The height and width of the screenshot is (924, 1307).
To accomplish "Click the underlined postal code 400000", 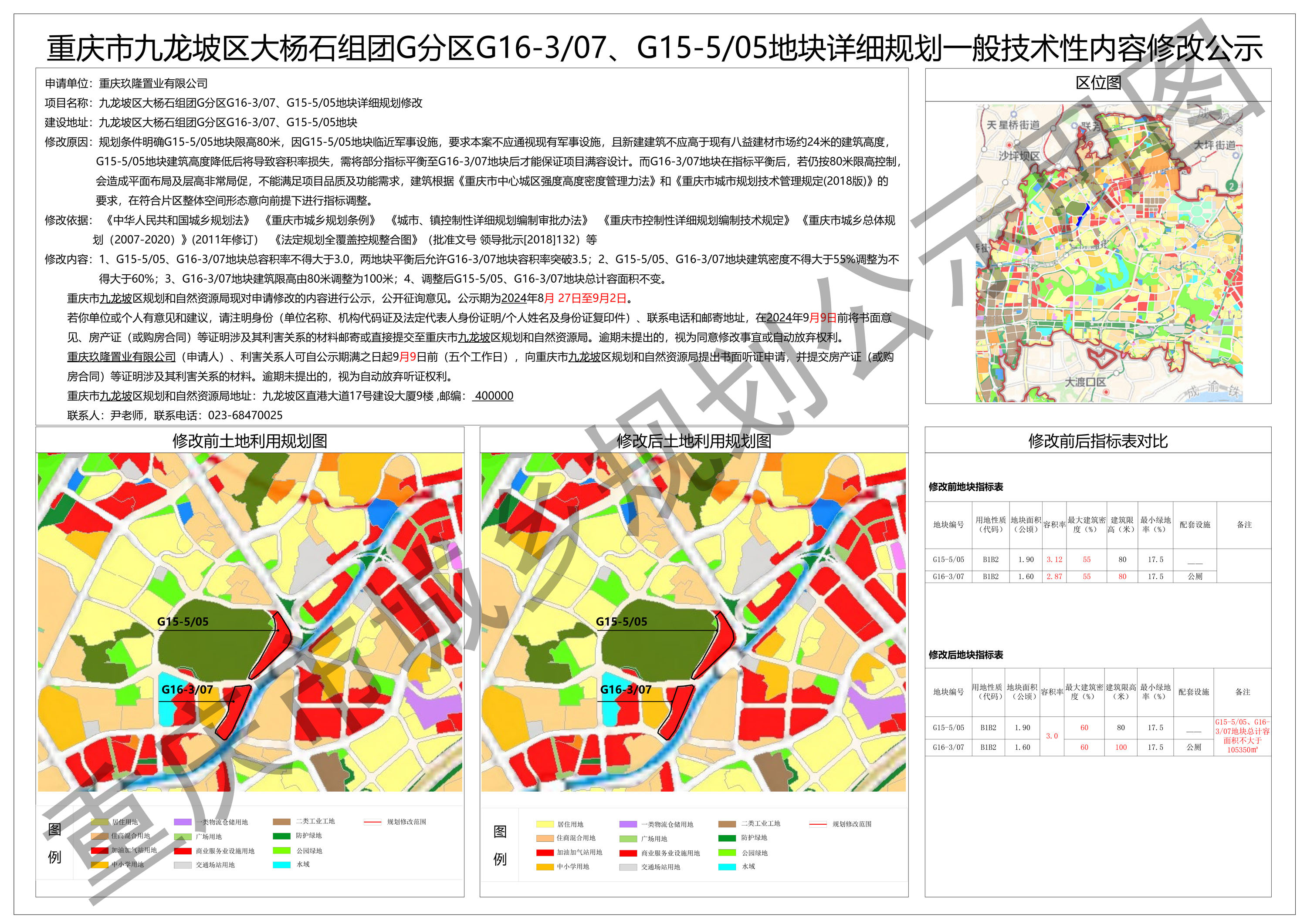I will click(x=493, y=395).
